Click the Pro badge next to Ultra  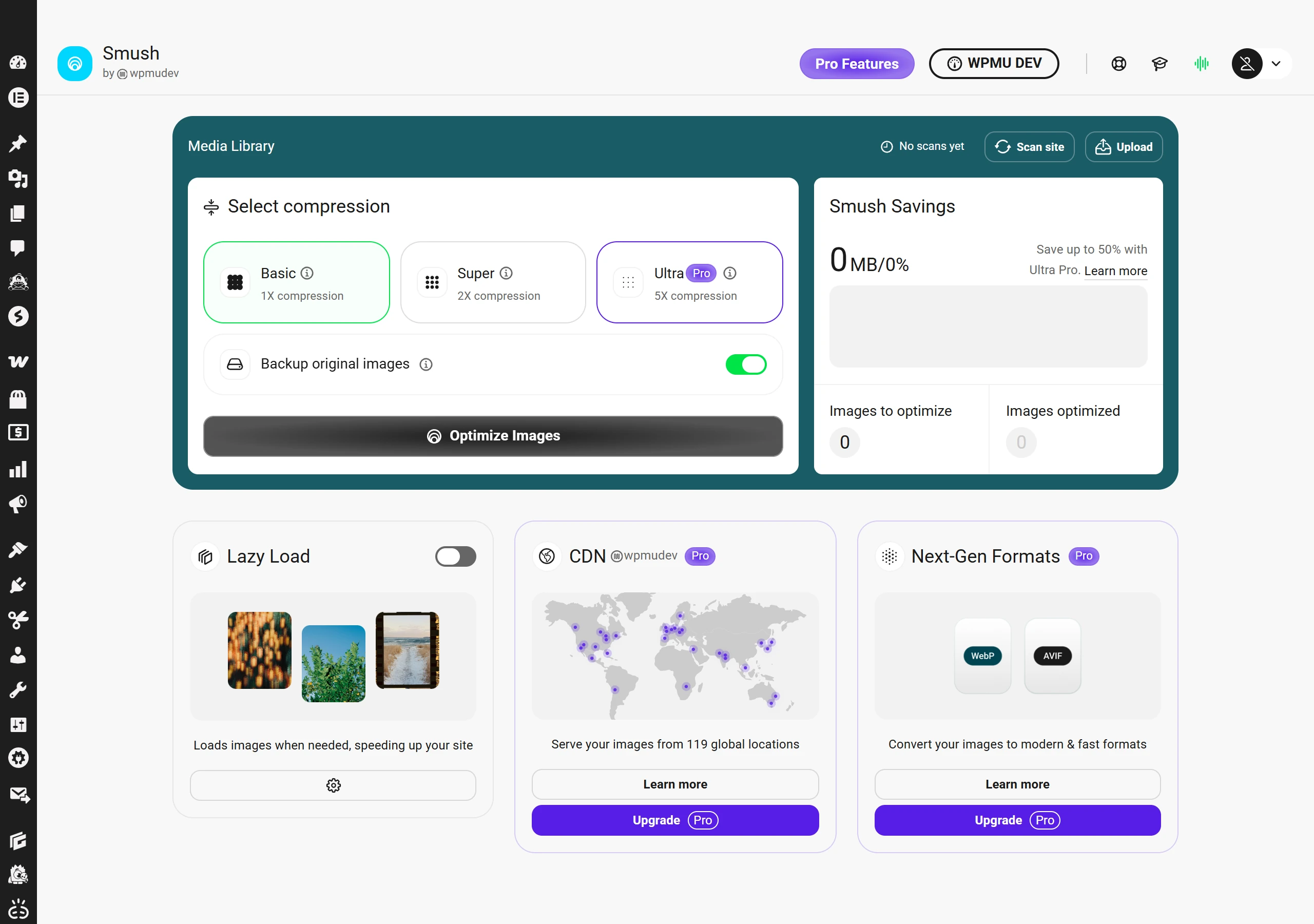coord(701,273)
